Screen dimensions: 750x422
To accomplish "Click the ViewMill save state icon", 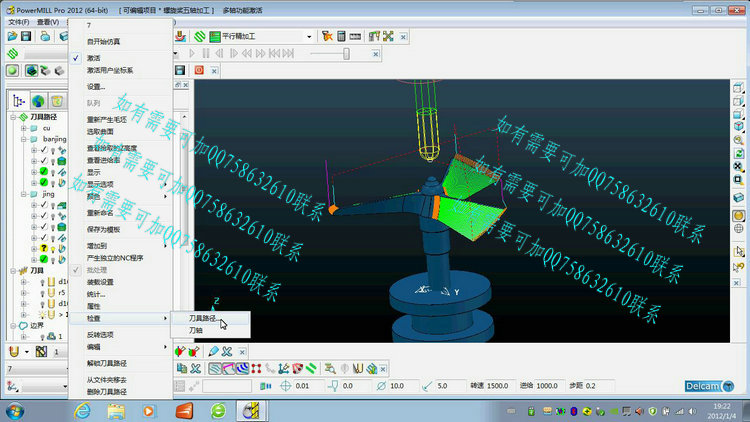I will [180, 70].
